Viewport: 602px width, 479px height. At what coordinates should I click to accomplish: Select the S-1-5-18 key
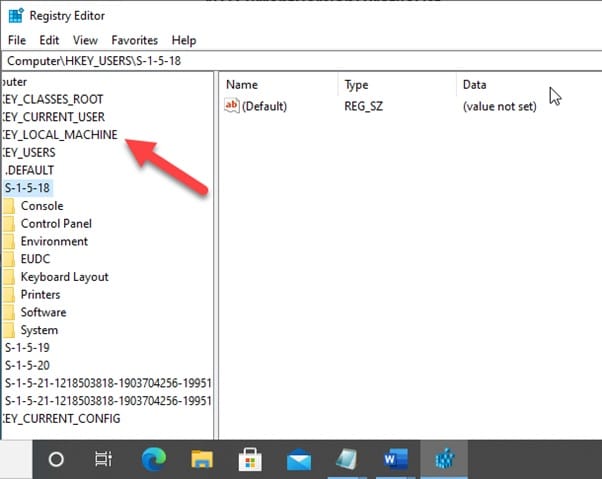coord(28,188)
